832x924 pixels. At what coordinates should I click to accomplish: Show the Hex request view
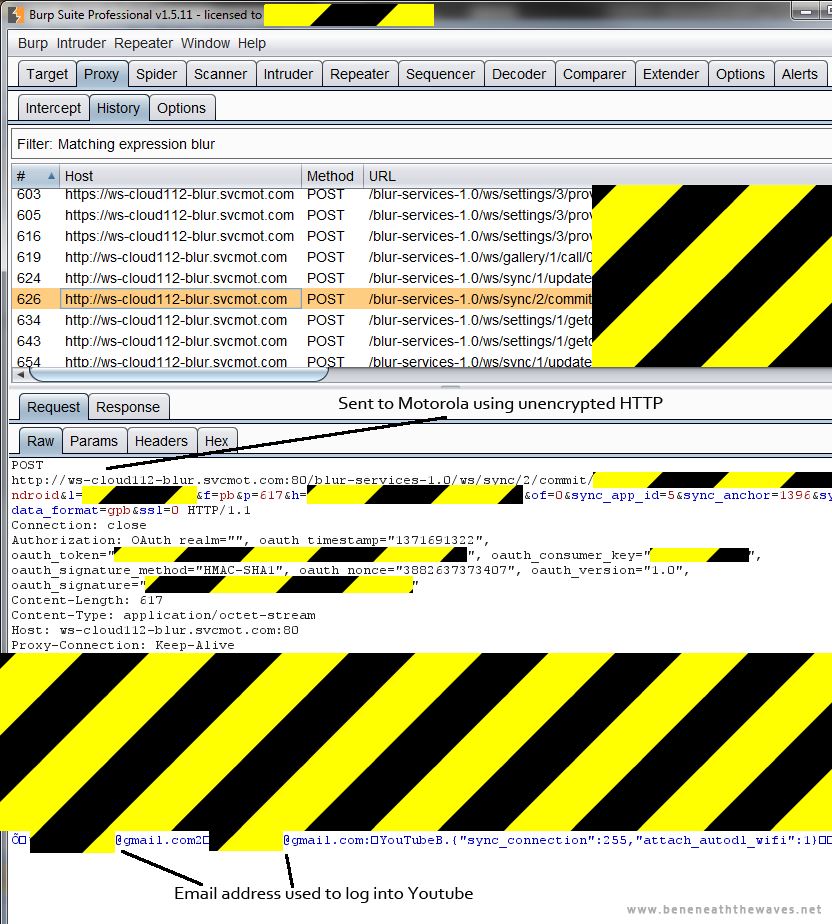[x=216, y=441]
